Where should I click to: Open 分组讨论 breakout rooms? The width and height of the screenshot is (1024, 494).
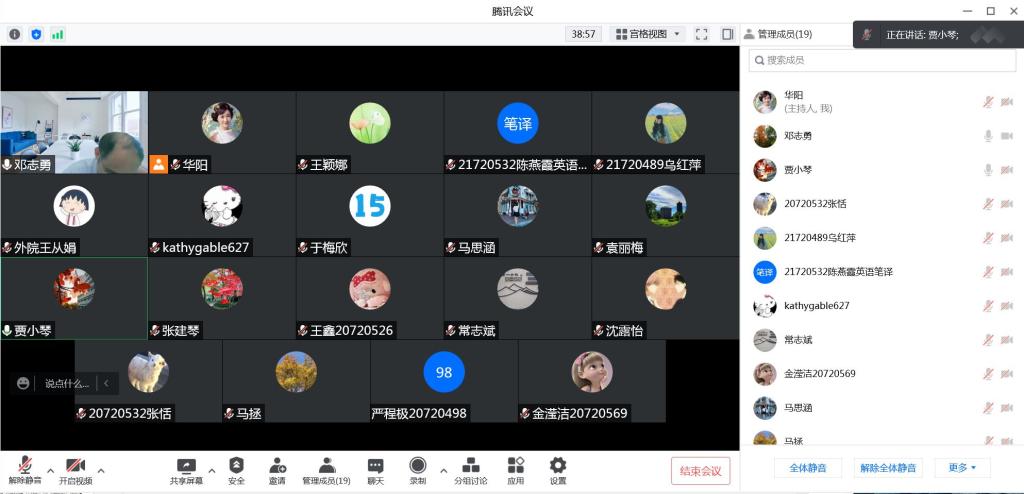point(470,470)
